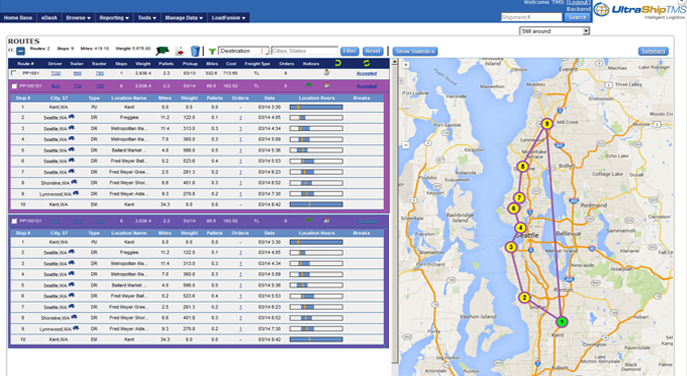Click orders link '1' in Freggies row of purple panel

(240, 118)
